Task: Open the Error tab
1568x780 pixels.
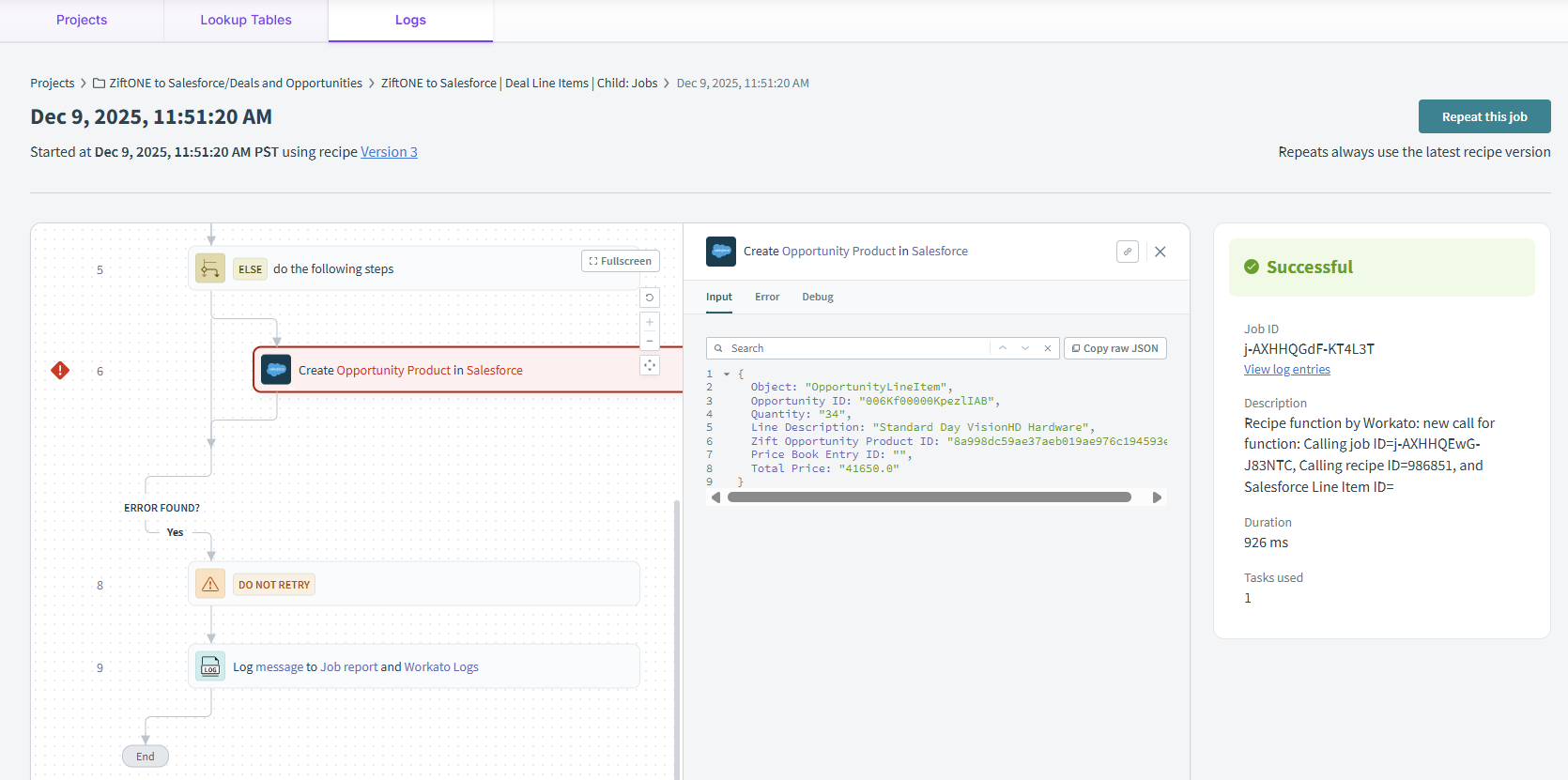Action: click(x=767, y=297)
